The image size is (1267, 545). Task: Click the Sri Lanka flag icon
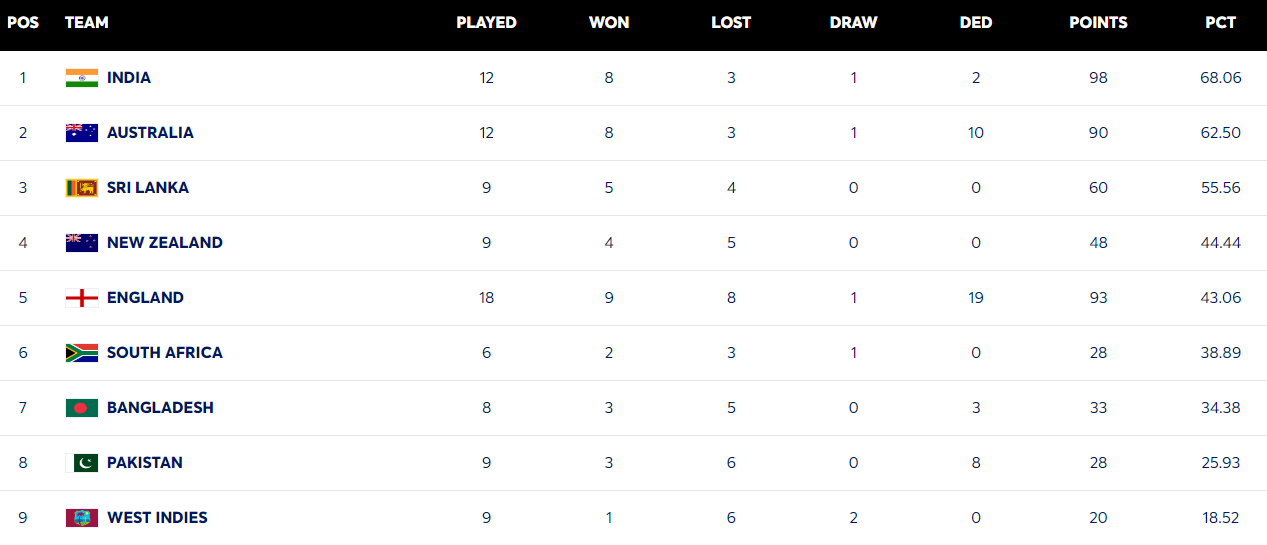pos(82,188)
